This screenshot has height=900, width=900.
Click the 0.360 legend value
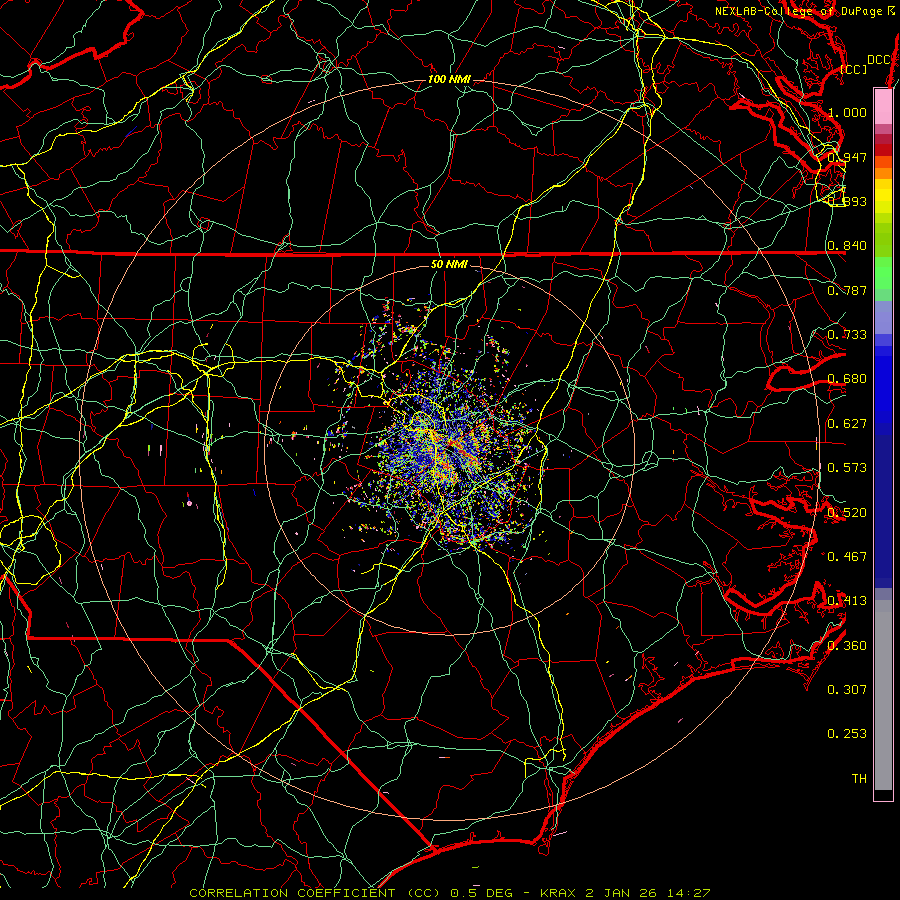[847, 646]
